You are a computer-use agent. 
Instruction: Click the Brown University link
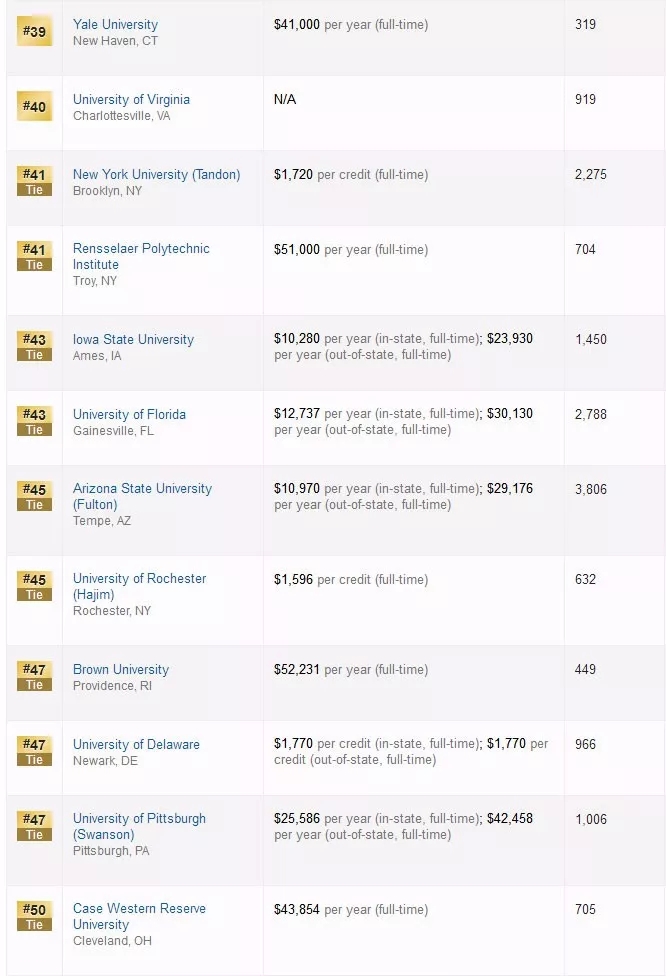[x=121, y=669]
